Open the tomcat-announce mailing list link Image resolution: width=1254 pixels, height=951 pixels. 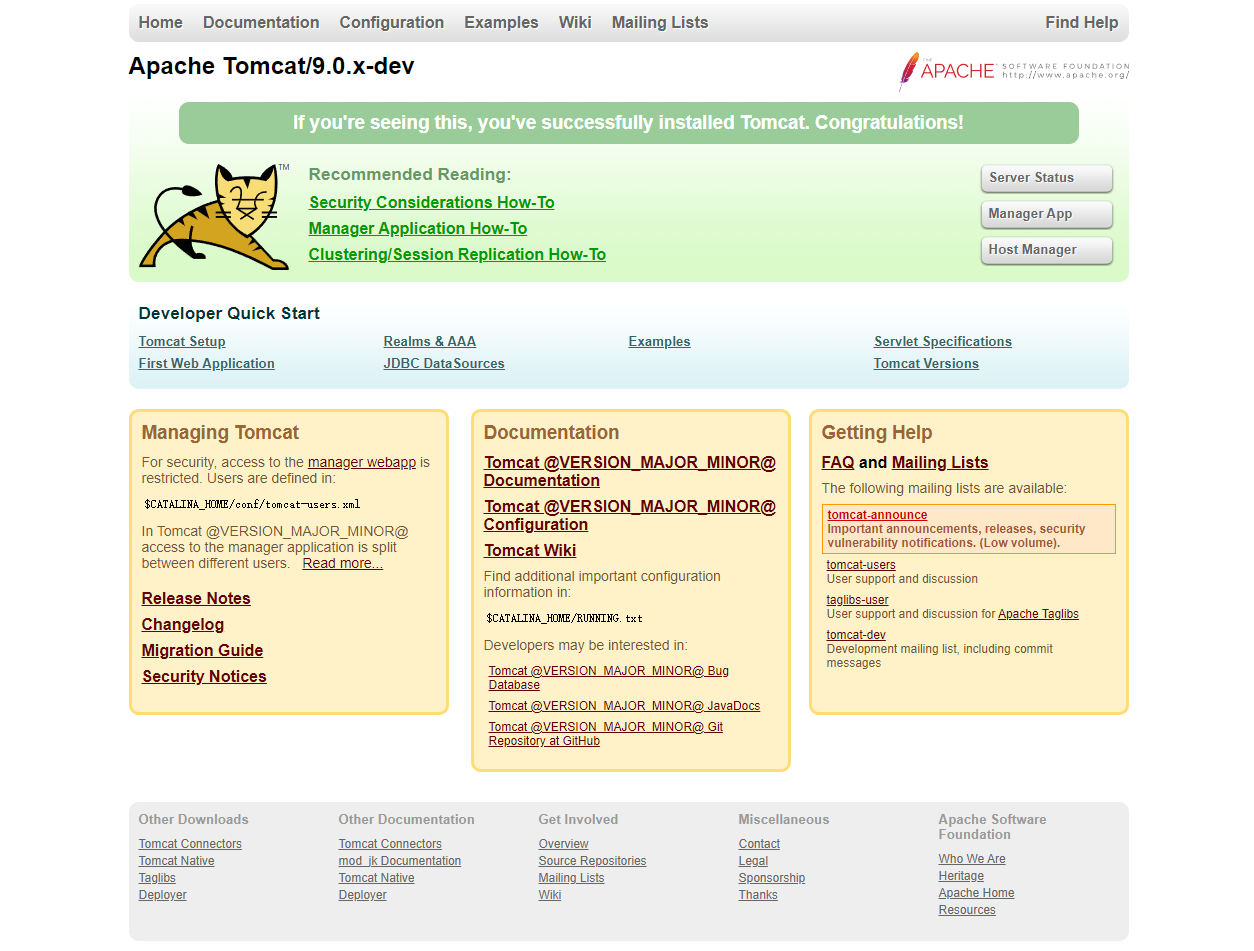click(877, 515)
